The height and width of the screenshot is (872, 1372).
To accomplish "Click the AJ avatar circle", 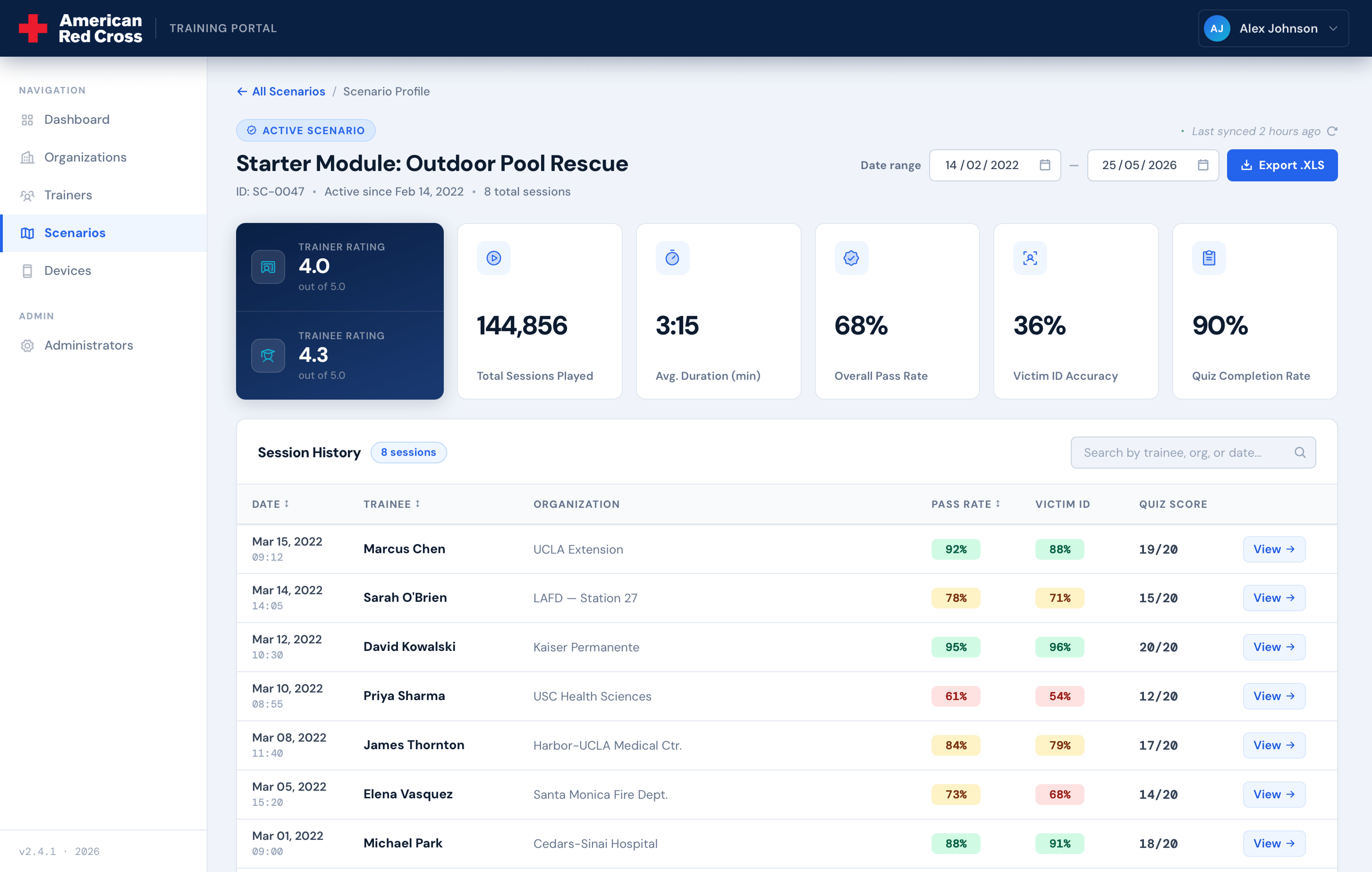I will point(1216,29).
